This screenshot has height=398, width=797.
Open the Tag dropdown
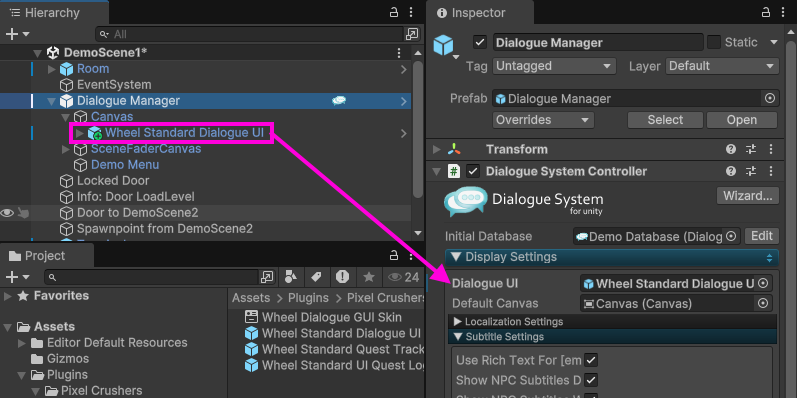pos(554,66)
